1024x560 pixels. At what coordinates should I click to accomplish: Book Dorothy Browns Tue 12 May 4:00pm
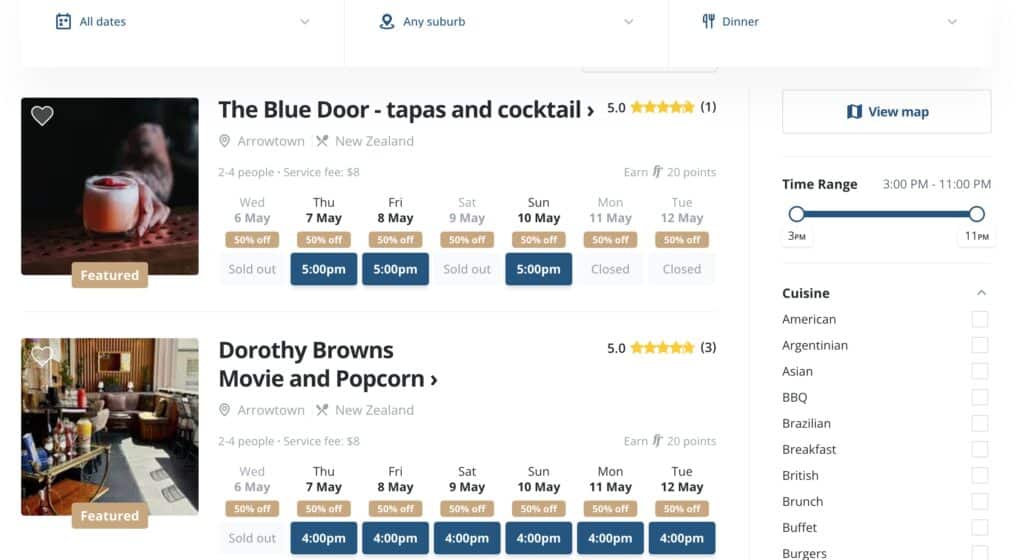(682, 538)
